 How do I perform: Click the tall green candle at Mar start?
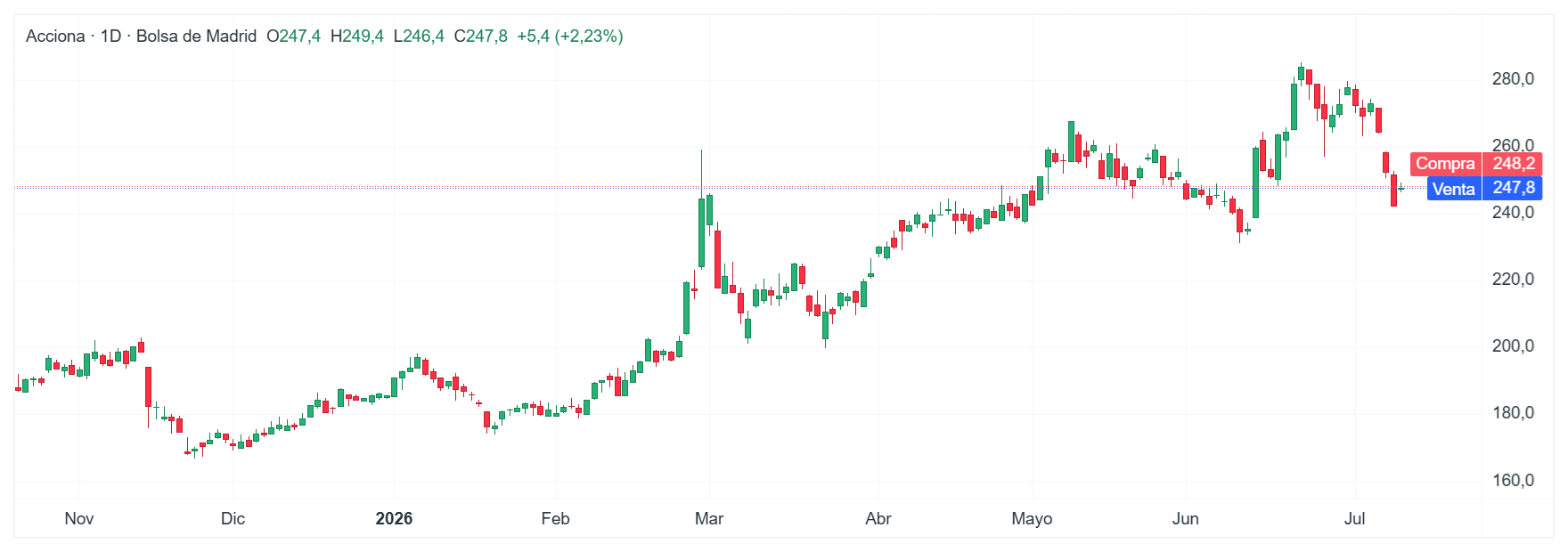click(x=701, y=233)
